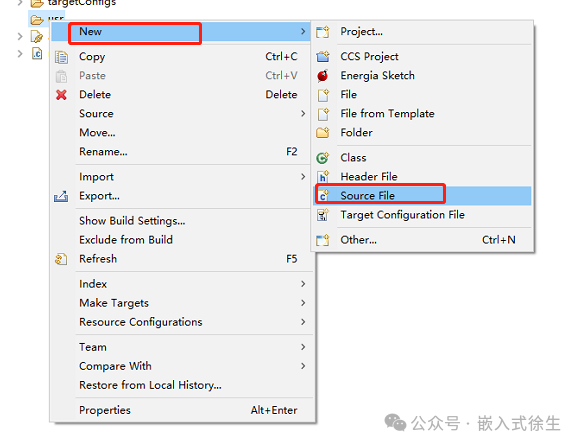Screen dimensions: 579x446
Task: Click the CCS Project icon
Action: point(323,56)
